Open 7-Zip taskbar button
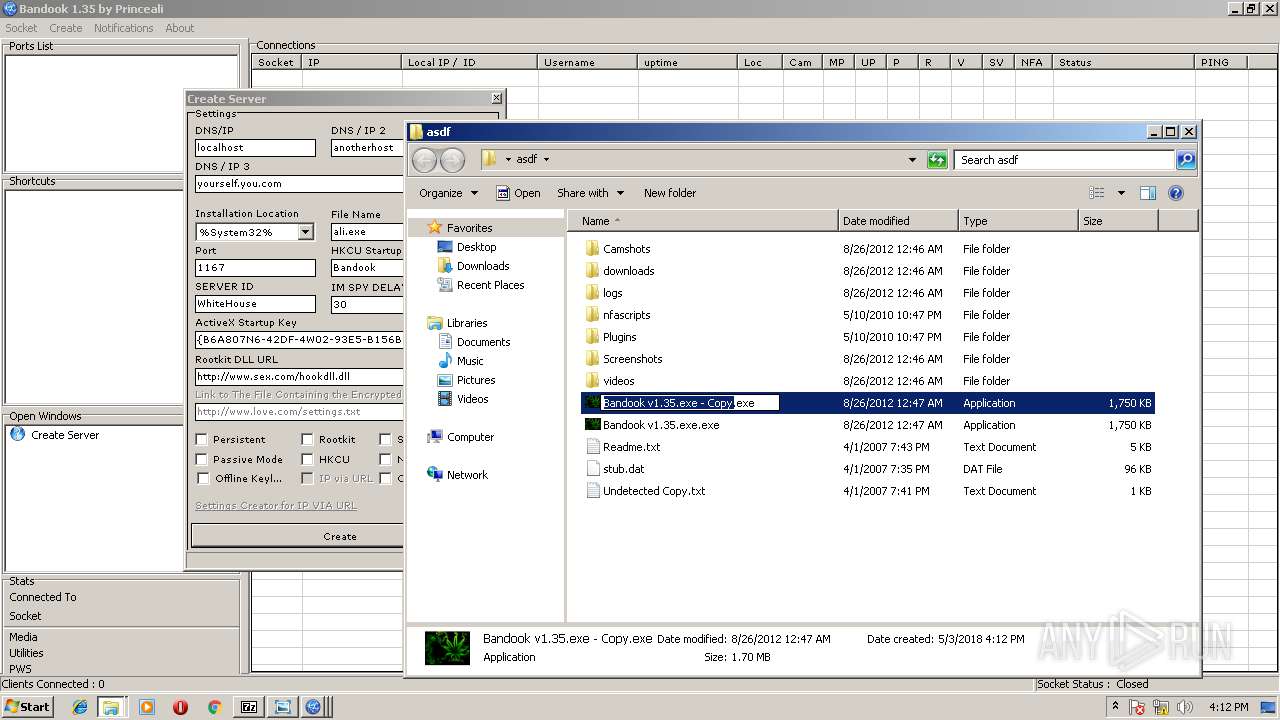Screen dimensions: 1280x720 coord(249,707)
